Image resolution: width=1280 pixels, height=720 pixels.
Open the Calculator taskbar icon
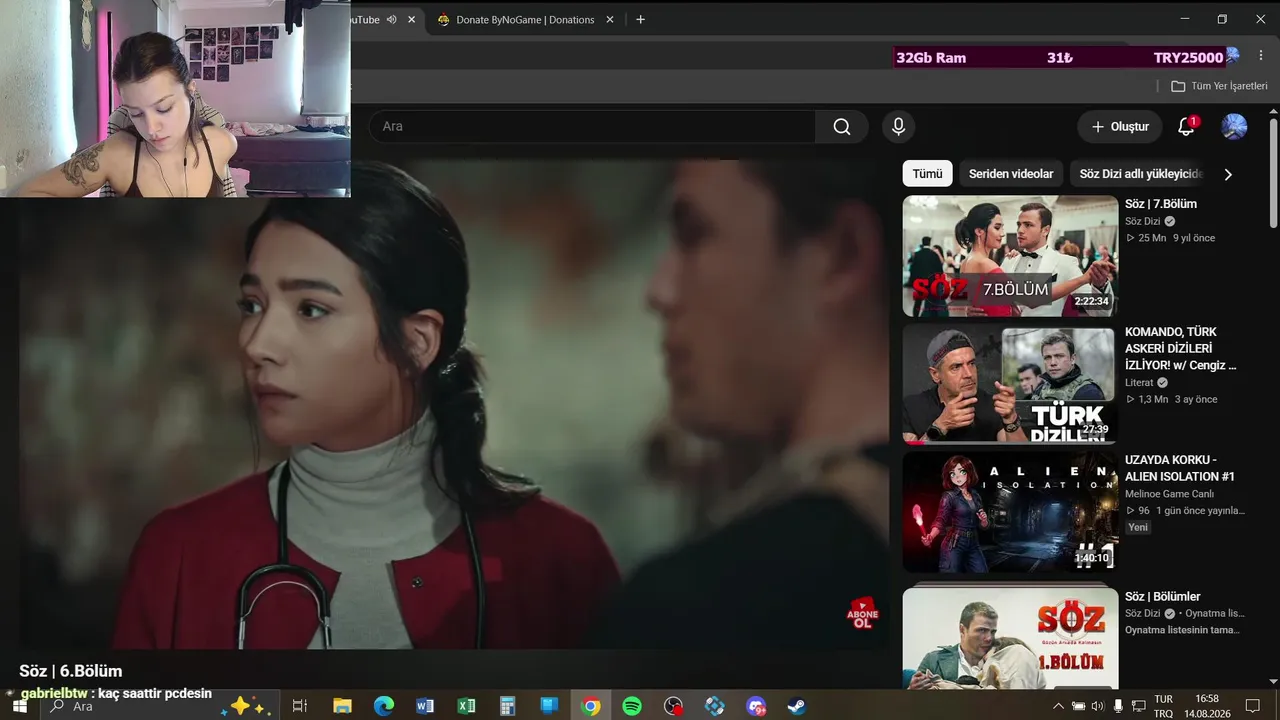tap(507, 706)
